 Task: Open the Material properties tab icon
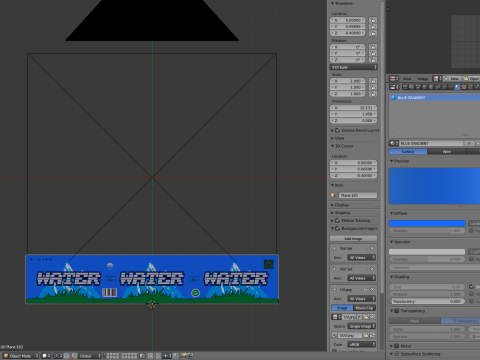point(457,87)
